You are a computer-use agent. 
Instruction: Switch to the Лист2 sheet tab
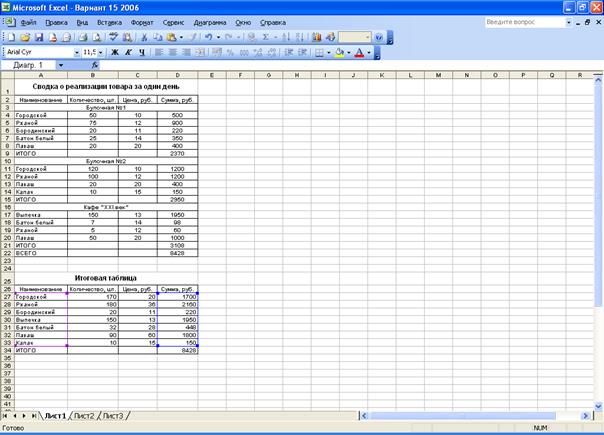[x=84, y=415]
